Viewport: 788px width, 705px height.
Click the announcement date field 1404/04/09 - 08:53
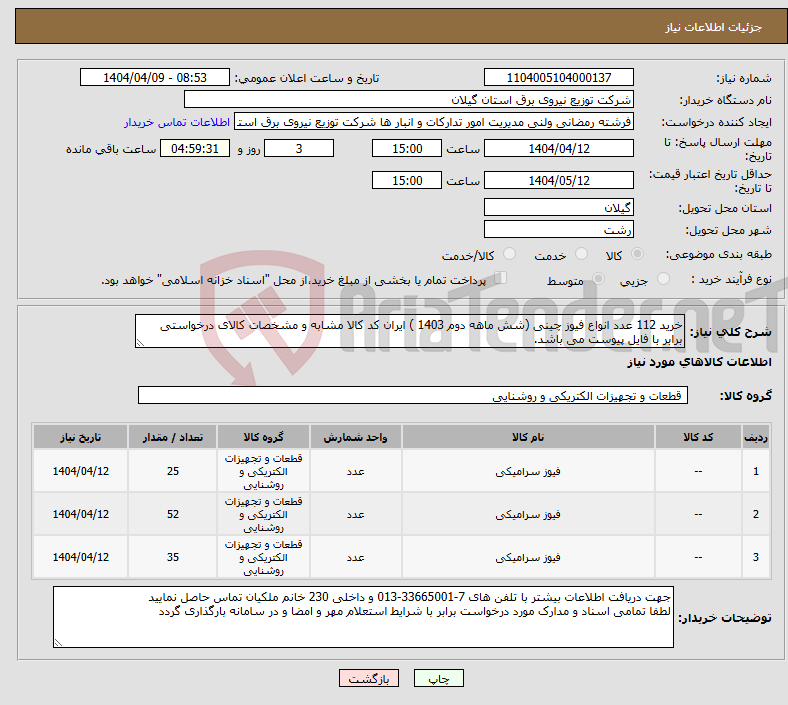(155, 77)
